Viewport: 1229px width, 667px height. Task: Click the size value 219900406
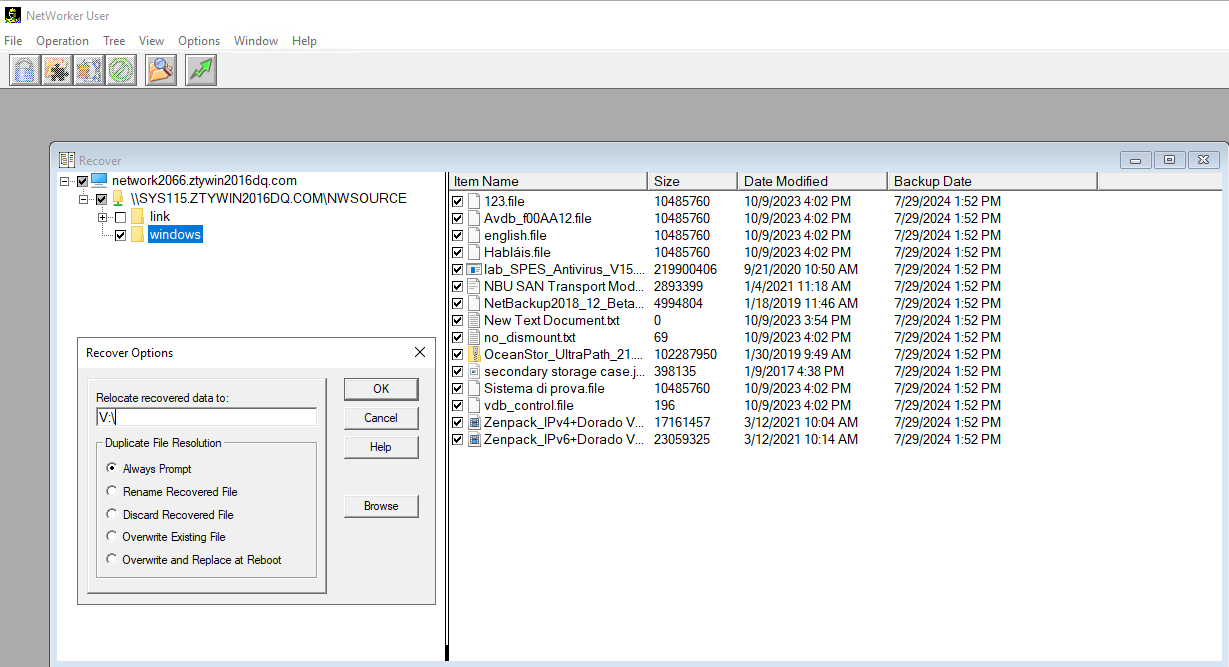pos(686,269)
